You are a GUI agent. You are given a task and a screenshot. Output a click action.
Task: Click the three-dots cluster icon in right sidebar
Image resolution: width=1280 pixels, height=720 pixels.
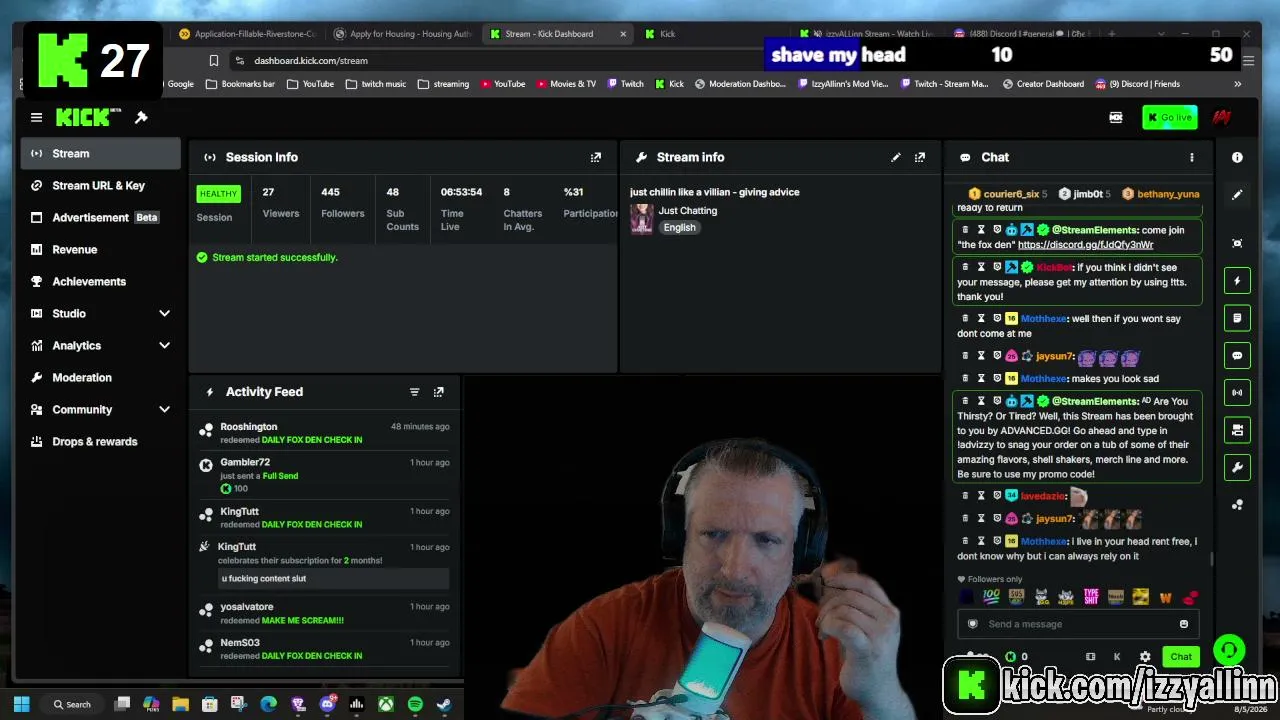coord(1237,505)
